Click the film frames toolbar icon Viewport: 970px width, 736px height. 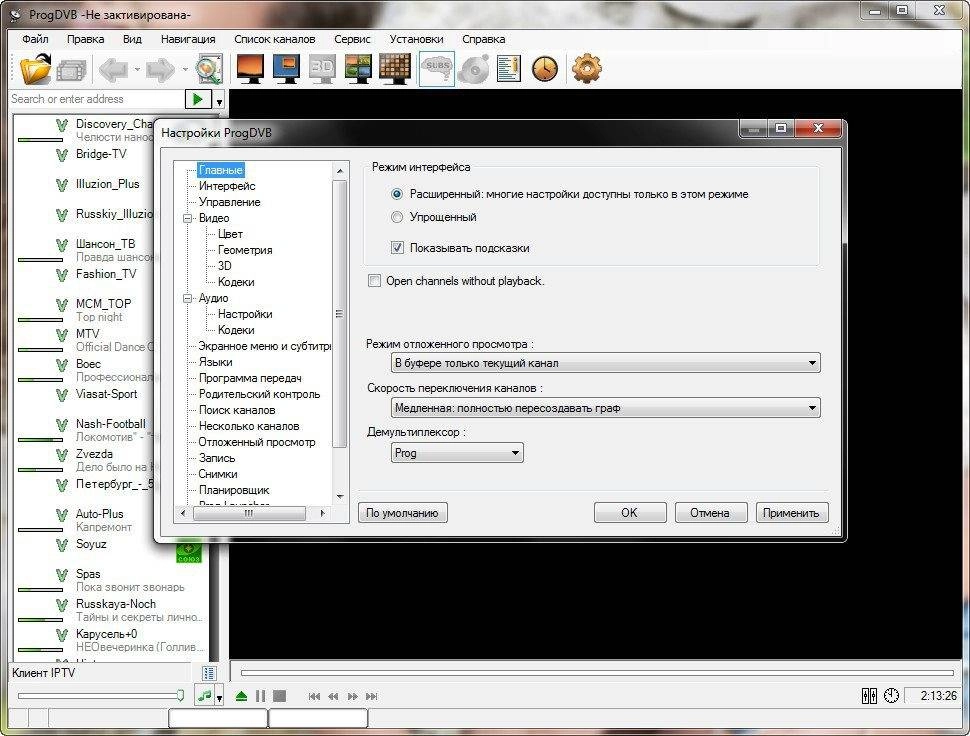point(71,70)
